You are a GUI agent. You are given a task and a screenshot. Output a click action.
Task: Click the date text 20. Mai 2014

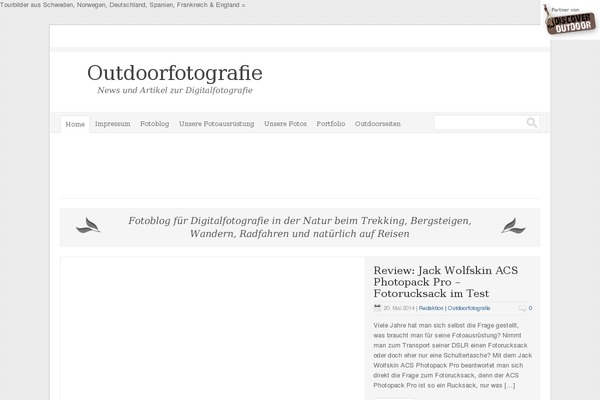click(x=399, y=308)
